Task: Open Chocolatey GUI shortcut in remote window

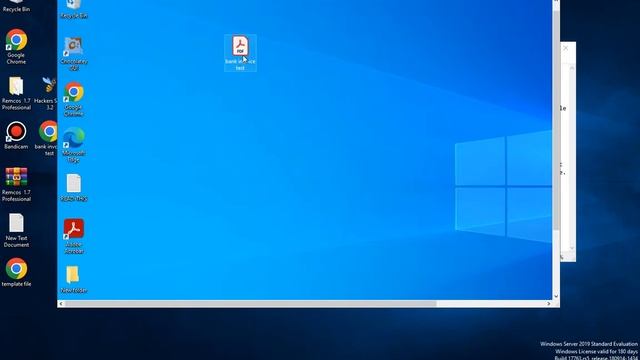Action: point(74,54)
